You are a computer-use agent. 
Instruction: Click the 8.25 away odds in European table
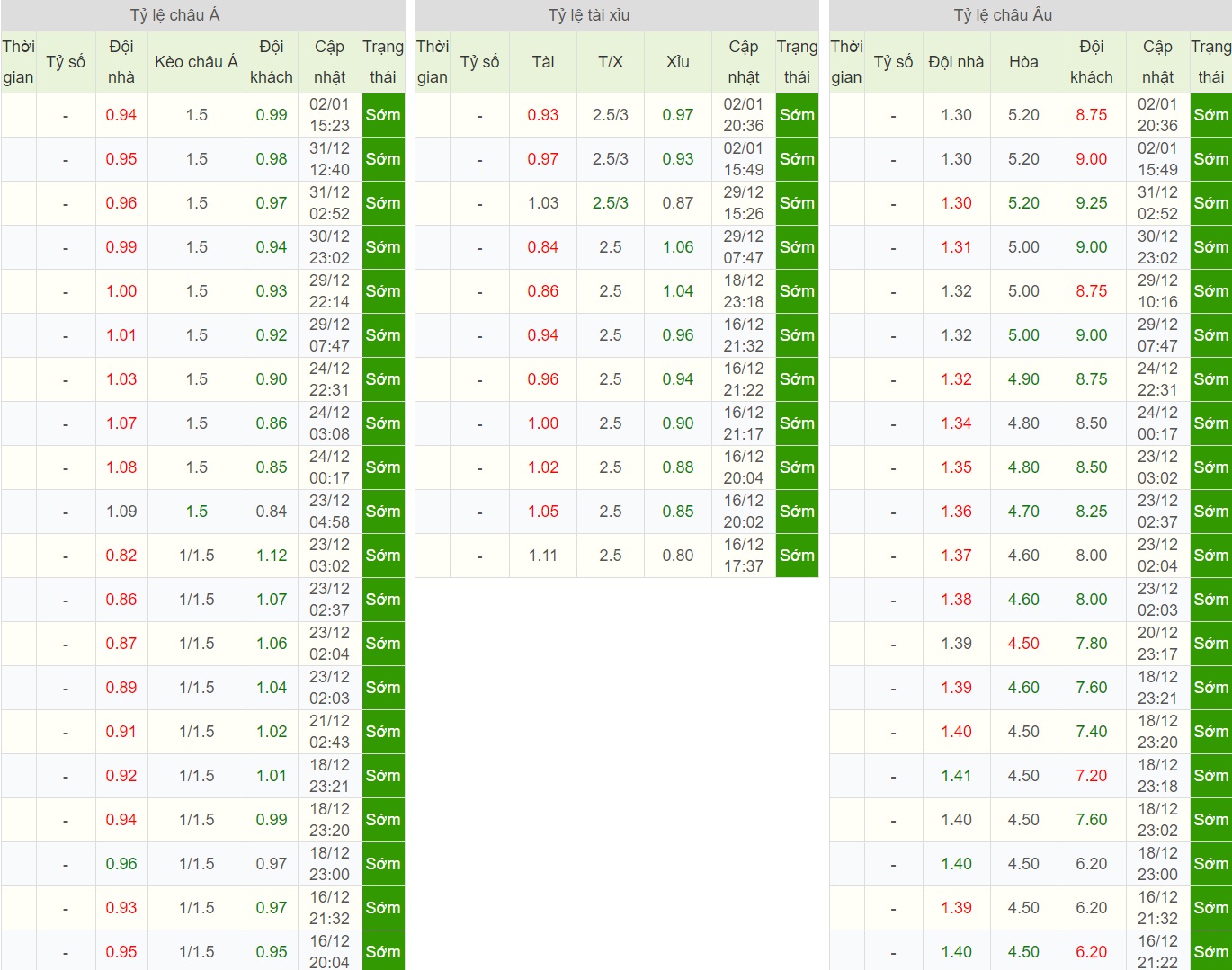coord(1092,512)
